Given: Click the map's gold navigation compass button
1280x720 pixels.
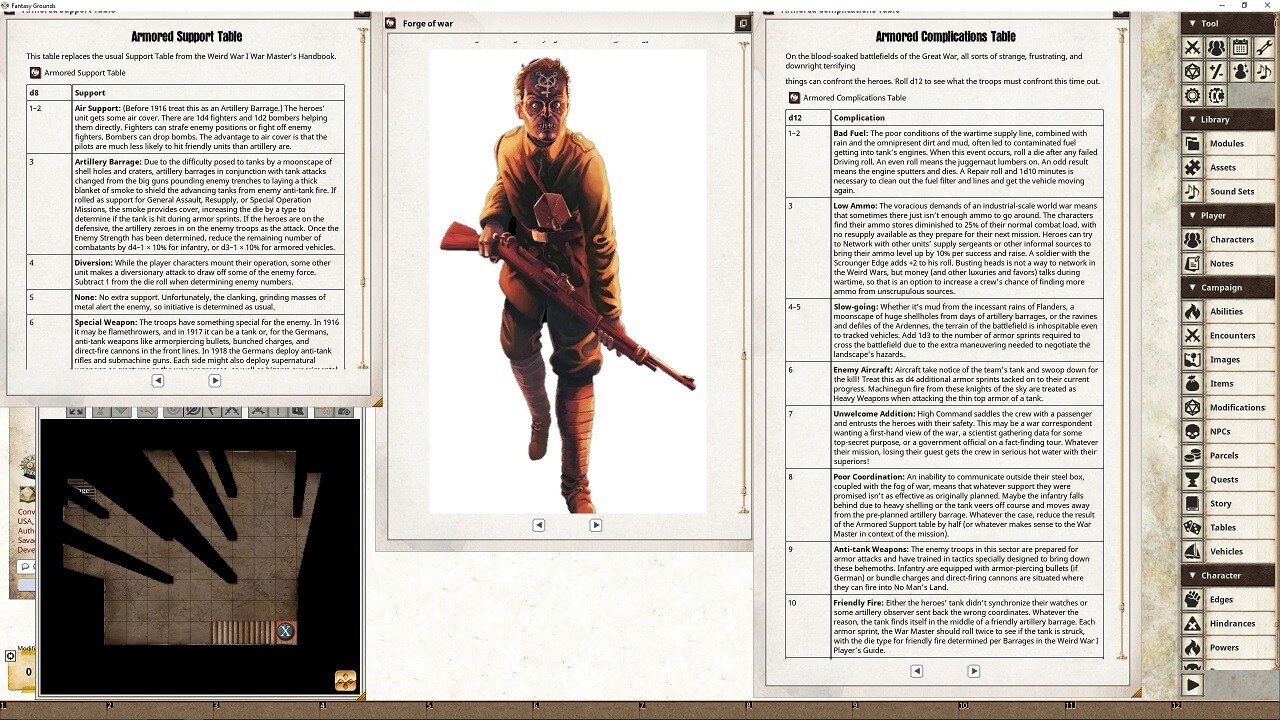Looking at the screenshot, I should (x=345, y=680).
